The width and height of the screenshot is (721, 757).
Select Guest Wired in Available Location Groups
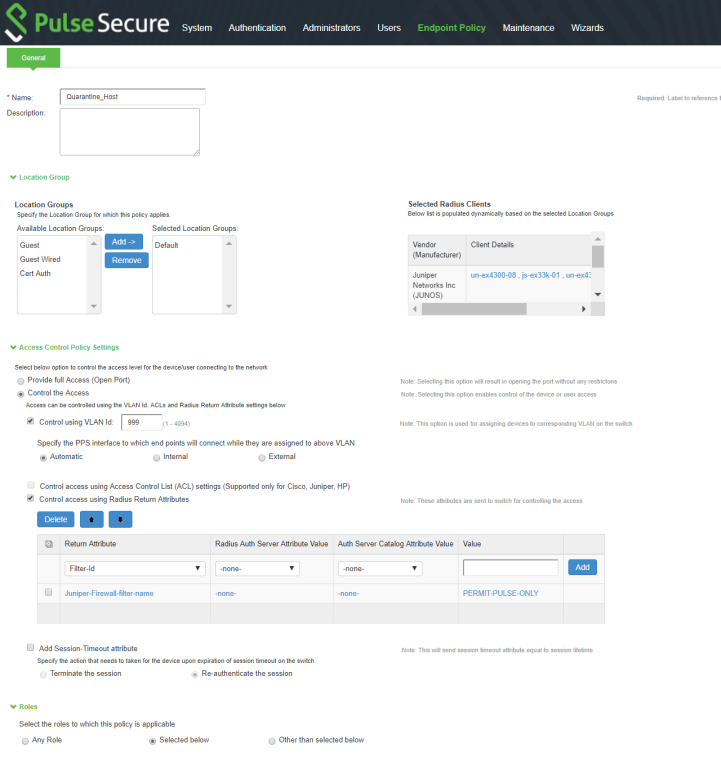tap(40, 259)
